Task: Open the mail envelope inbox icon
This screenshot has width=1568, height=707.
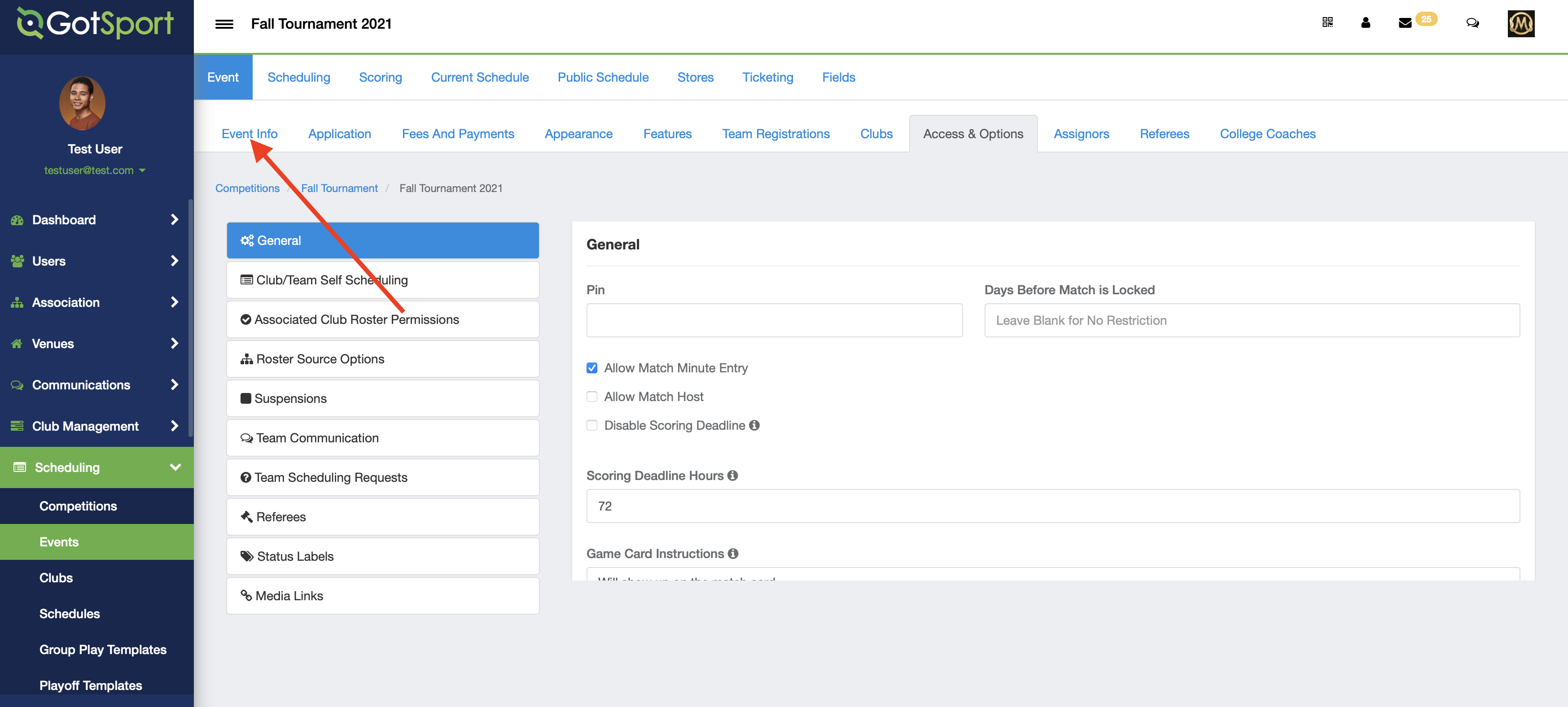Action: pos(1405,23)
